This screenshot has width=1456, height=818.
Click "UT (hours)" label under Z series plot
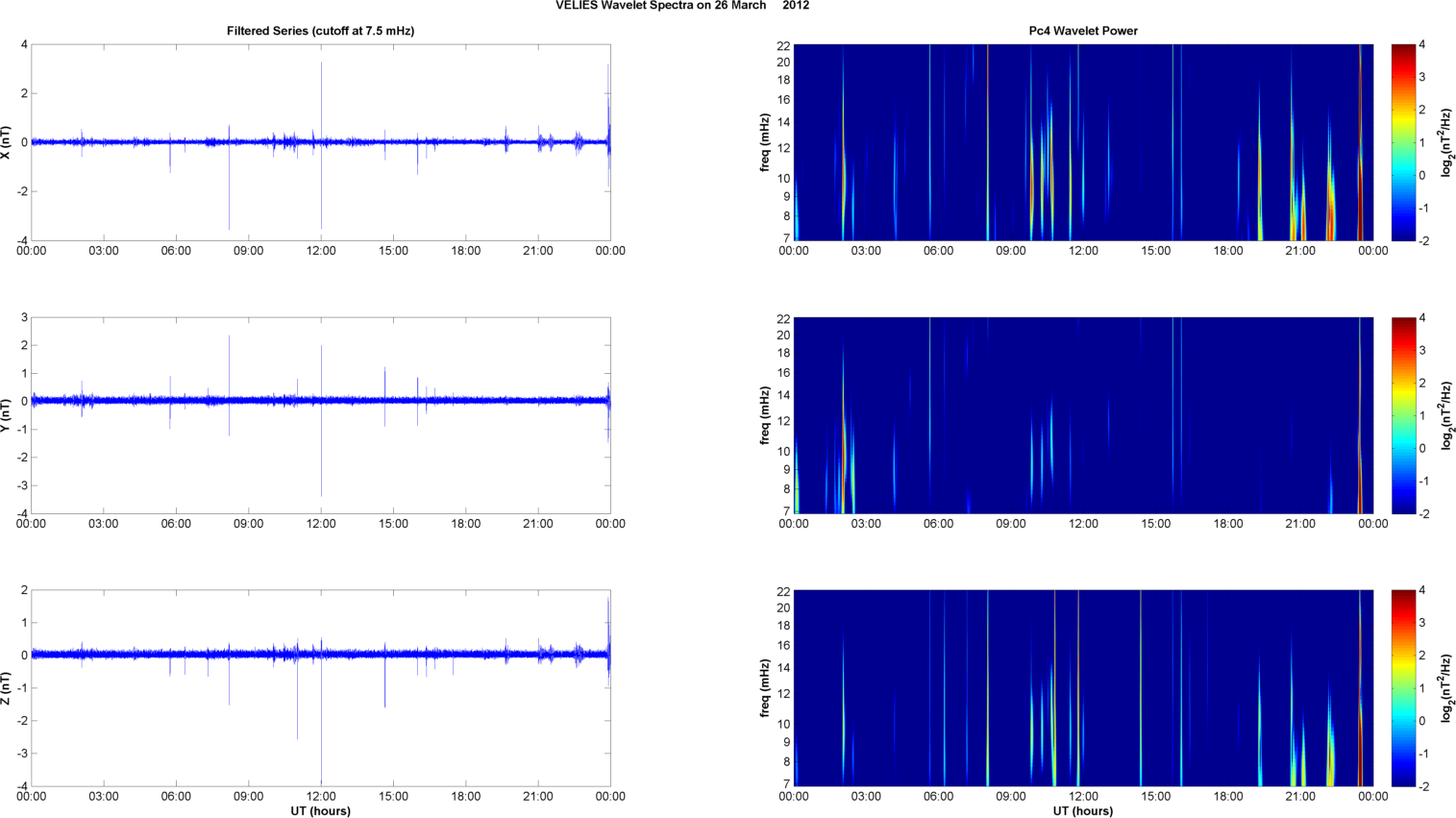[320, 811]
